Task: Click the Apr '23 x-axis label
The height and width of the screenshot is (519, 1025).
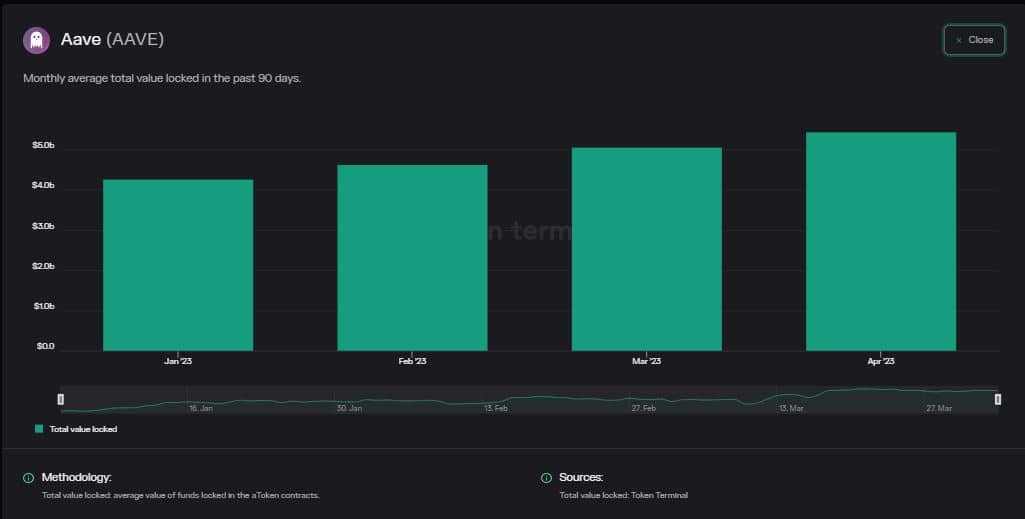Action: click(x=881, y=361)
